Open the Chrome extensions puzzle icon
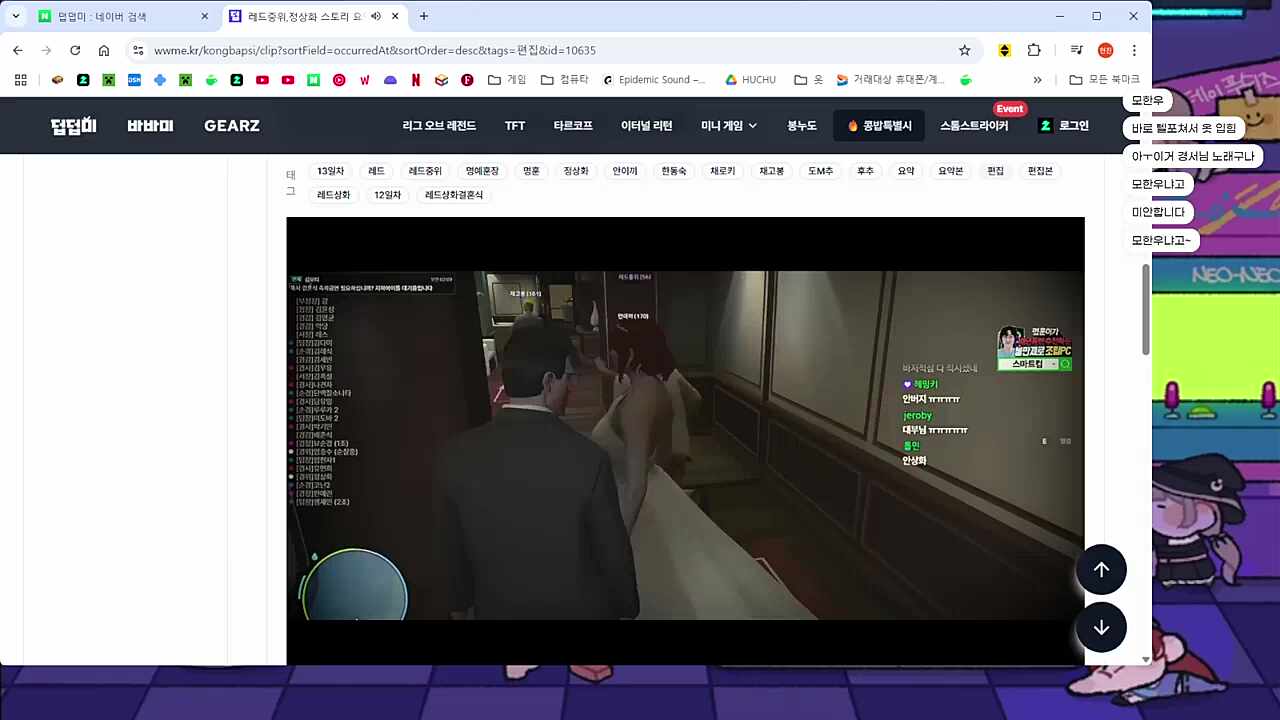The image size is (1280, 720). 1034,50
